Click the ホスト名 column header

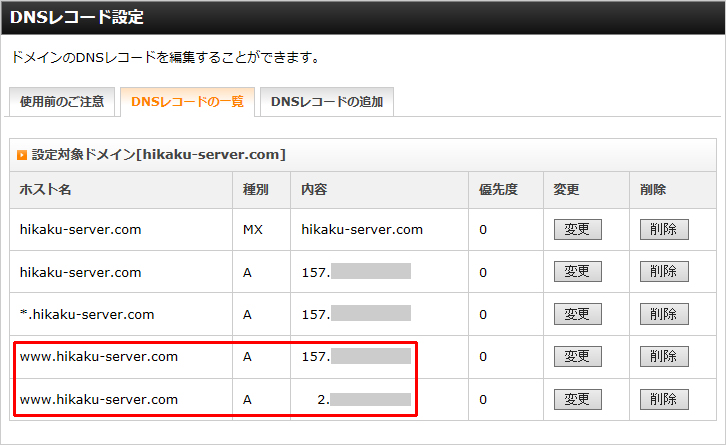tap(45, 189)
